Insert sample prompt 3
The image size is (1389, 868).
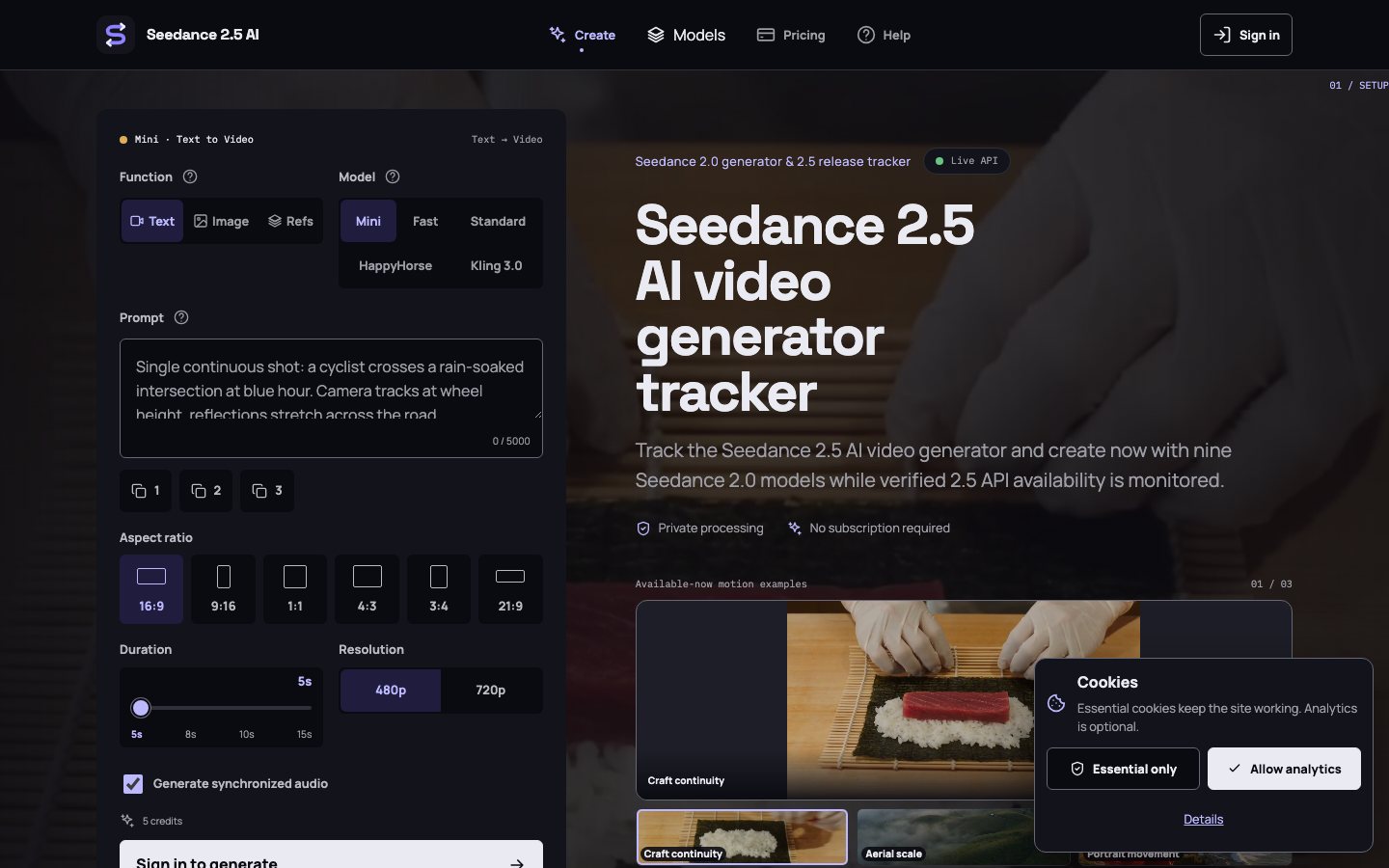click(267, 491)
